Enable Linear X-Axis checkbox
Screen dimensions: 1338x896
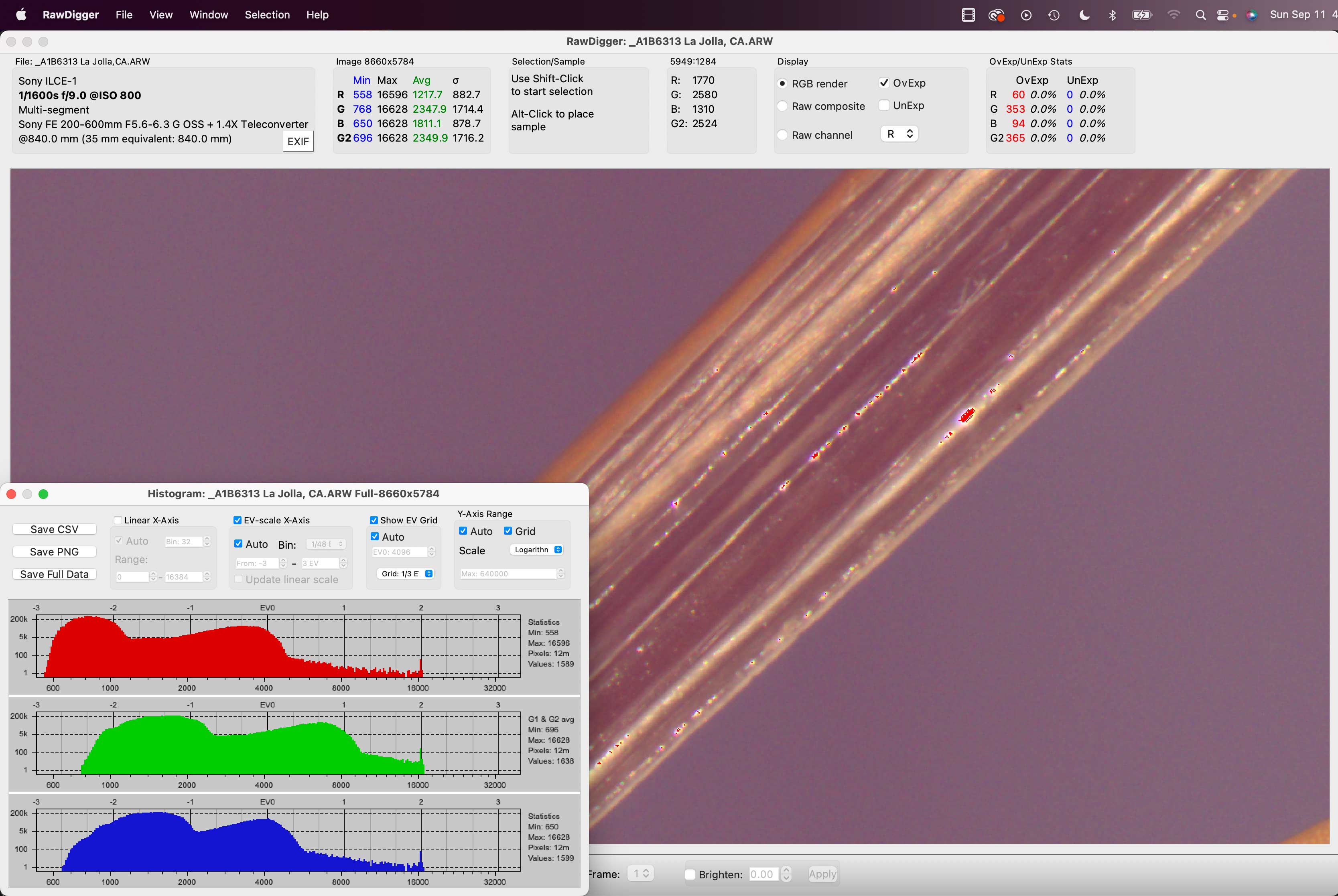118,520
